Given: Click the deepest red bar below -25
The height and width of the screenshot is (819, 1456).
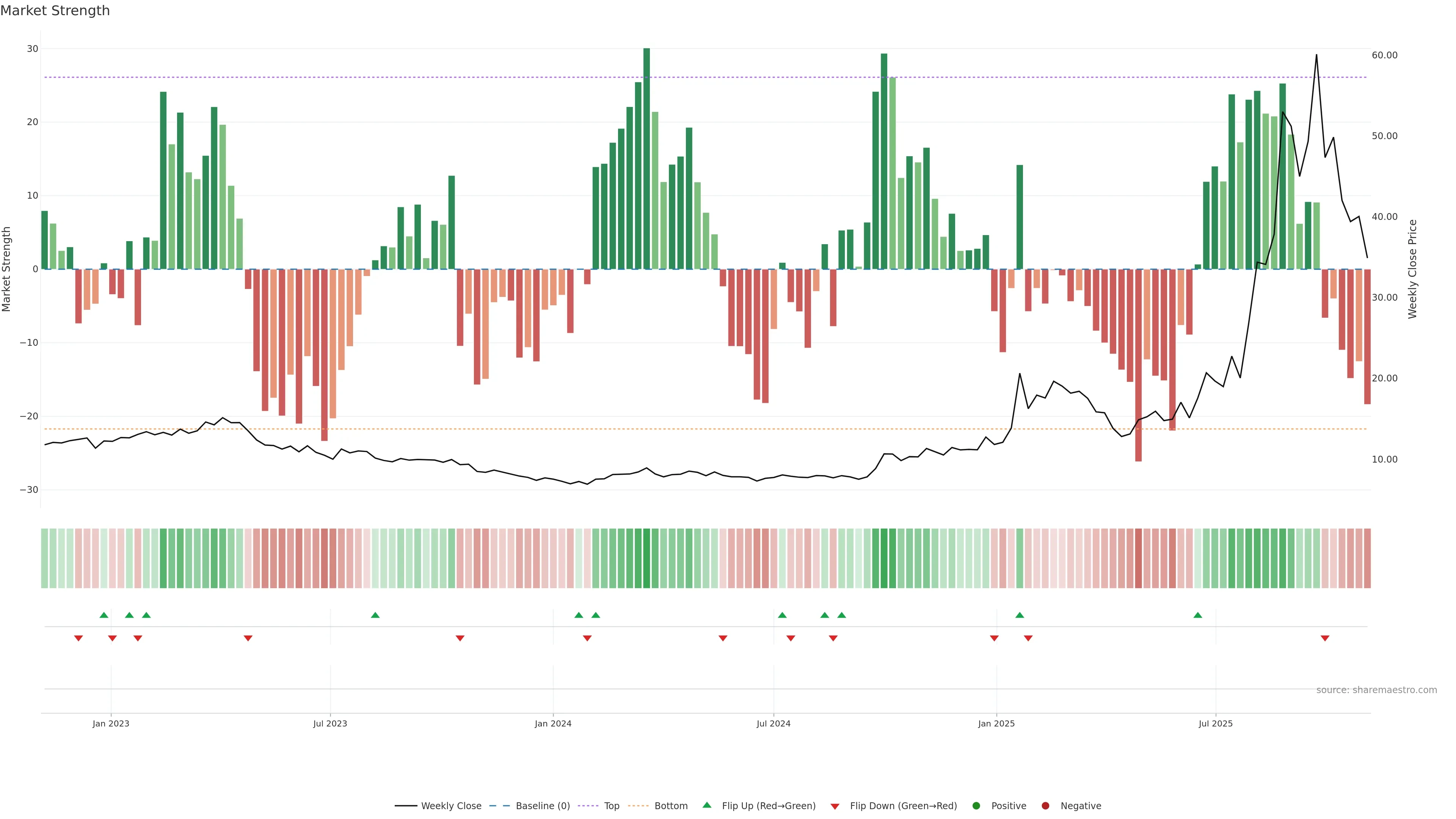Looking at the screenshot, I should click(x=1138, y=365).
